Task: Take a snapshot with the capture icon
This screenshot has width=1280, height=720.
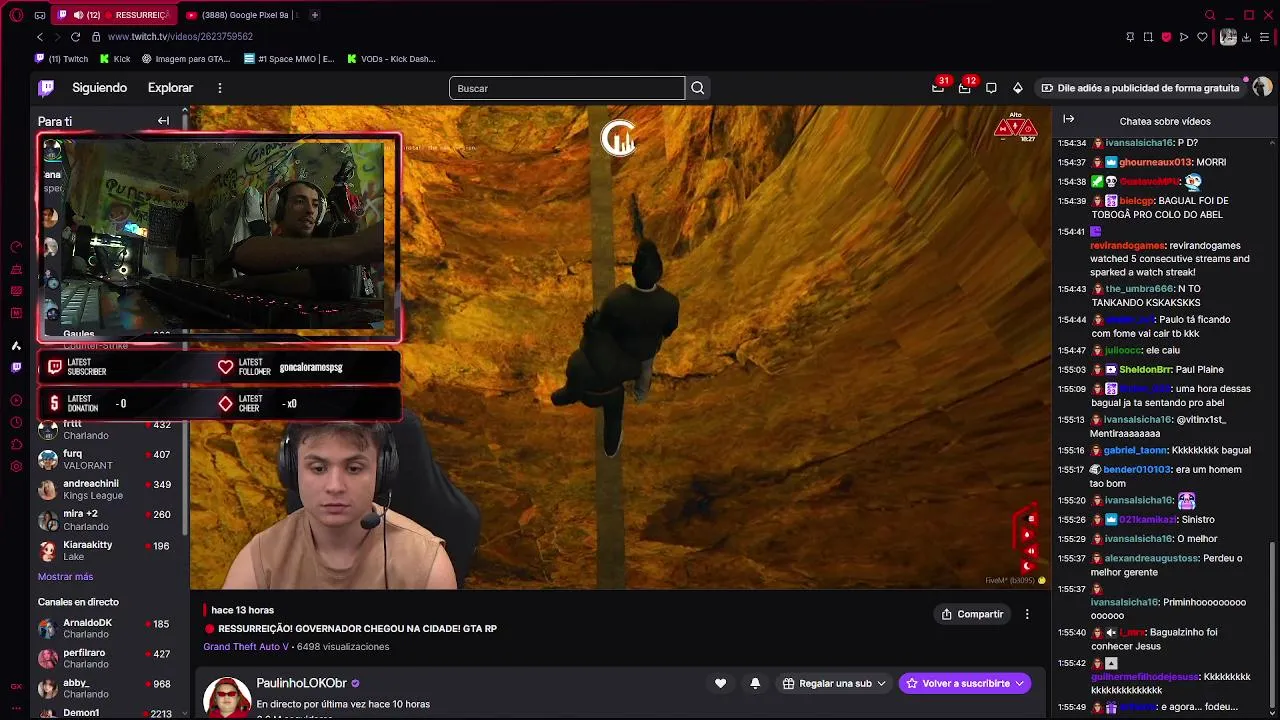Action: pos(1148,37)
